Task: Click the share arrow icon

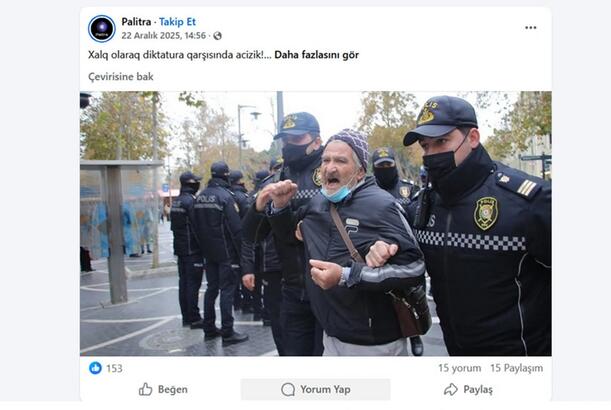Action: (450, 389)
